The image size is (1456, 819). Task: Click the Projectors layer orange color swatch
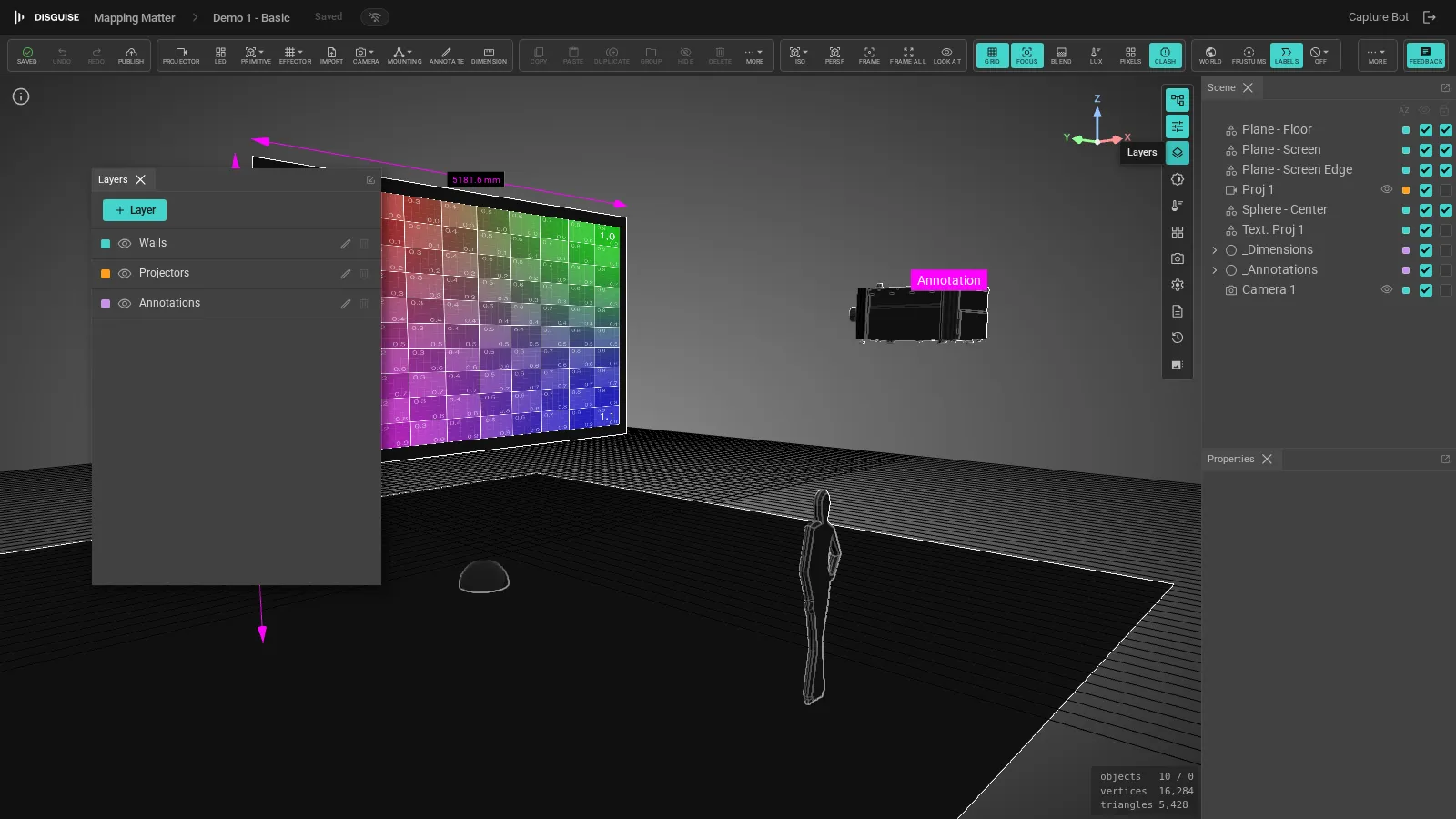coord(106,274)
